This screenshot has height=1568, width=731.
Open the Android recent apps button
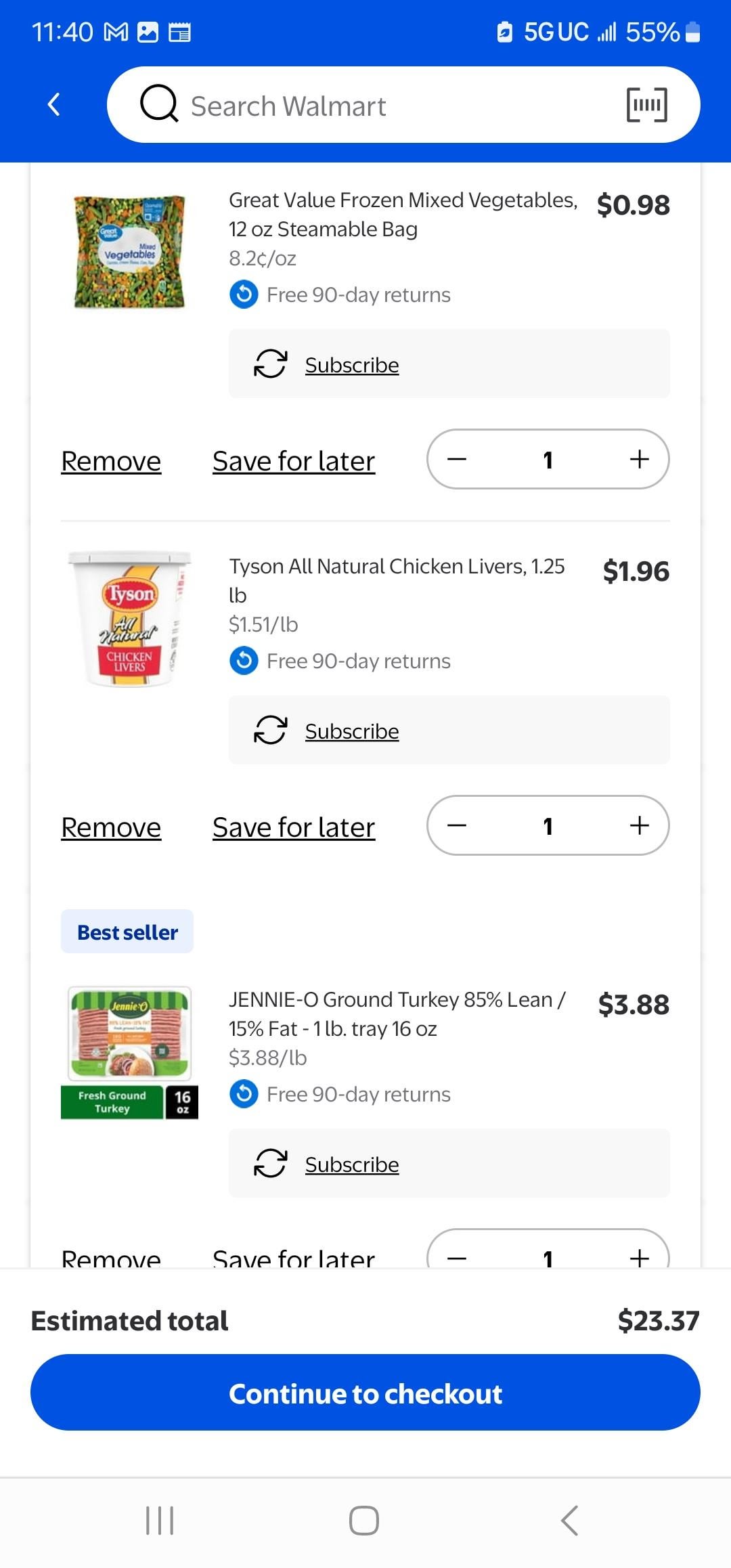click(x=160, y=1521)
